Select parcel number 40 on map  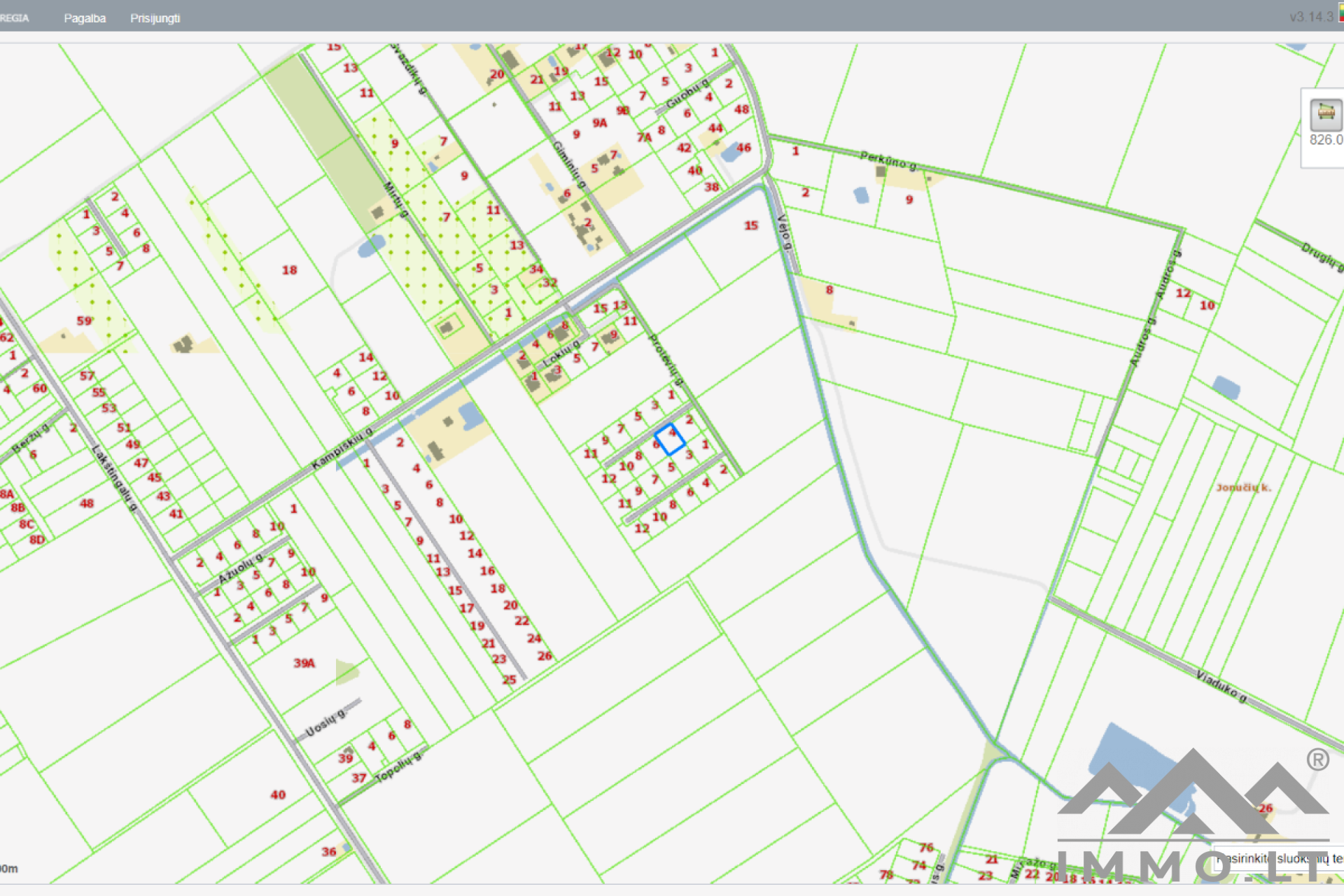pyautogui.click(x=278, y=794)
